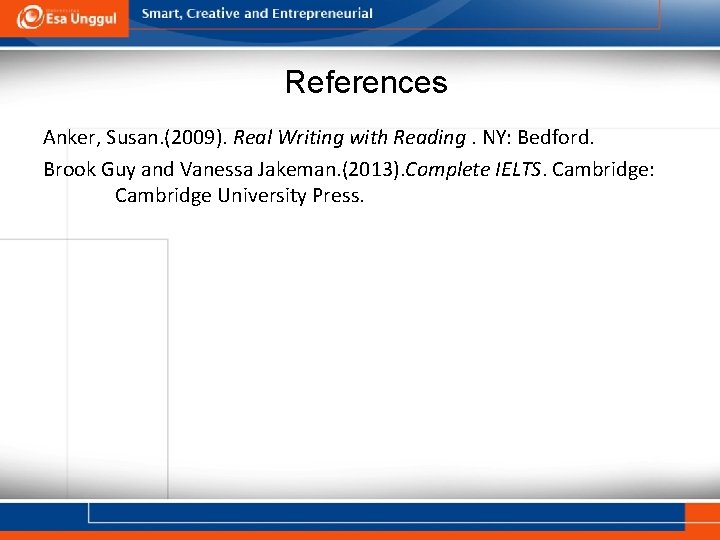Select the 'References' slide title

click(x=366, y=82)
